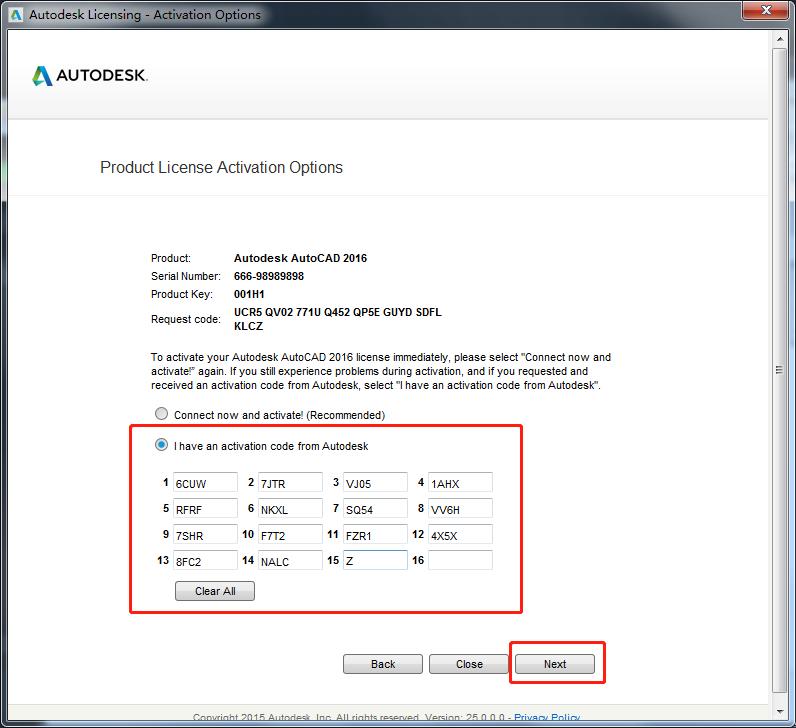Focus activation code field 16 (empty)
796x728 pixels.
point(460,560)
